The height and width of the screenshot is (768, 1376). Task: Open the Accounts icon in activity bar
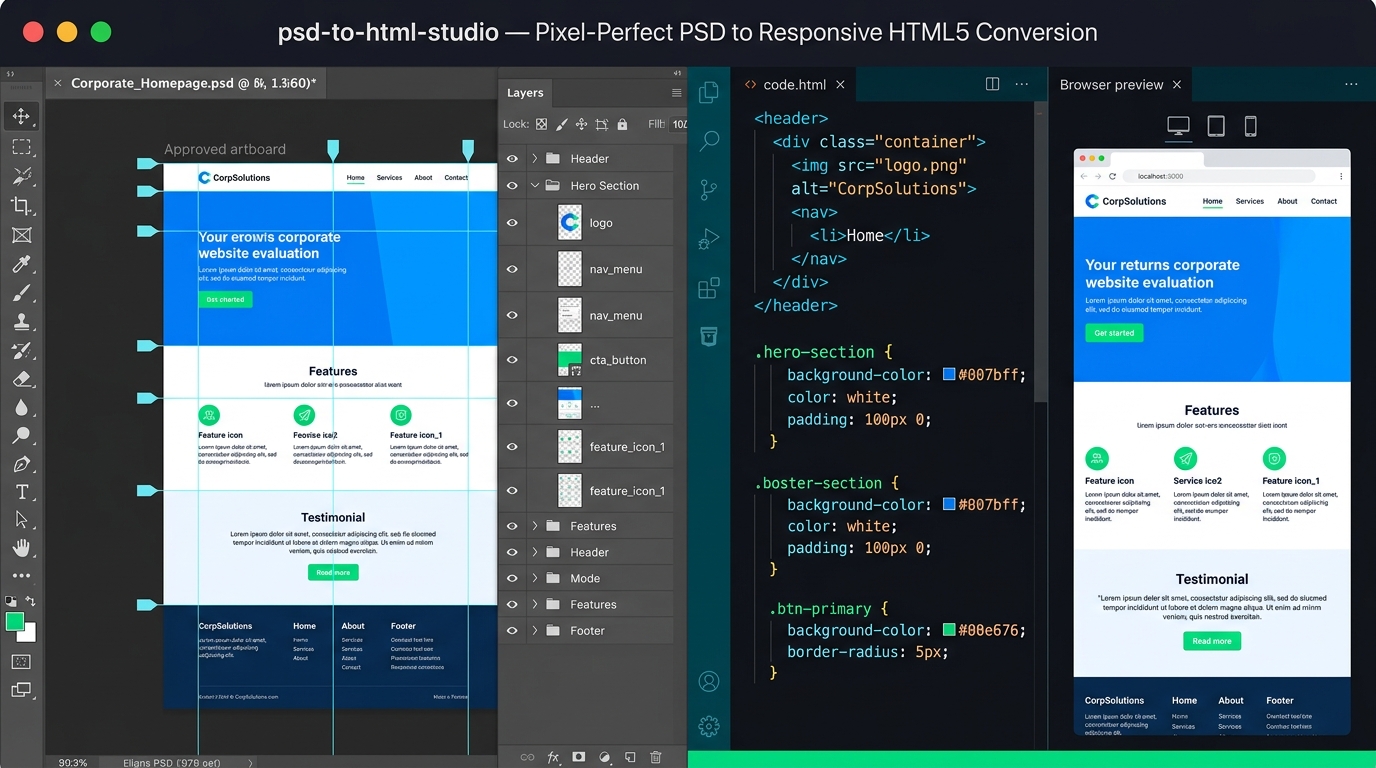pyautogui.click(x=709, y=682)
